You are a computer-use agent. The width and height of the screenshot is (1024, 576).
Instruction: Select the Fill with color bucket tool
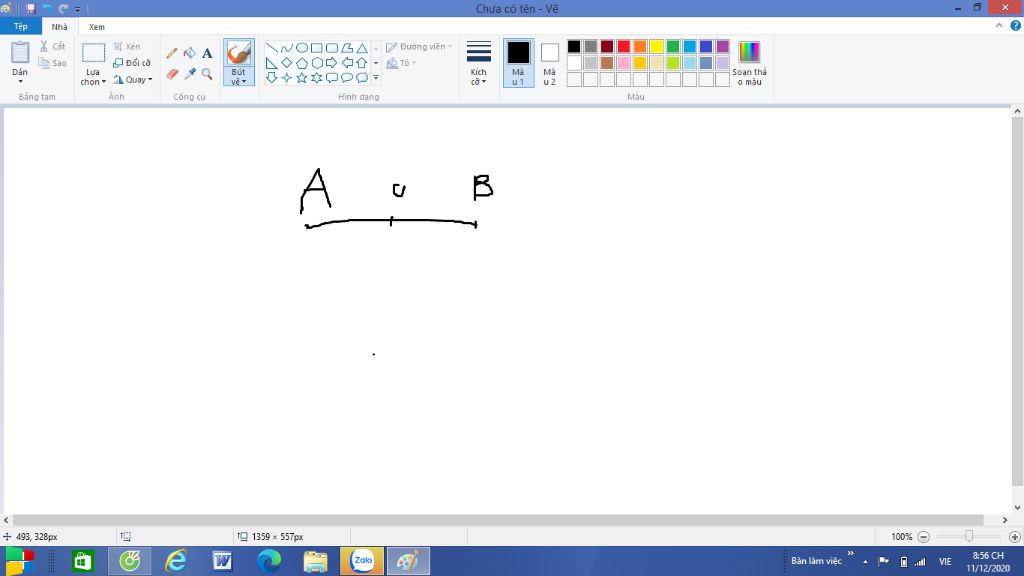pos(189,53)
